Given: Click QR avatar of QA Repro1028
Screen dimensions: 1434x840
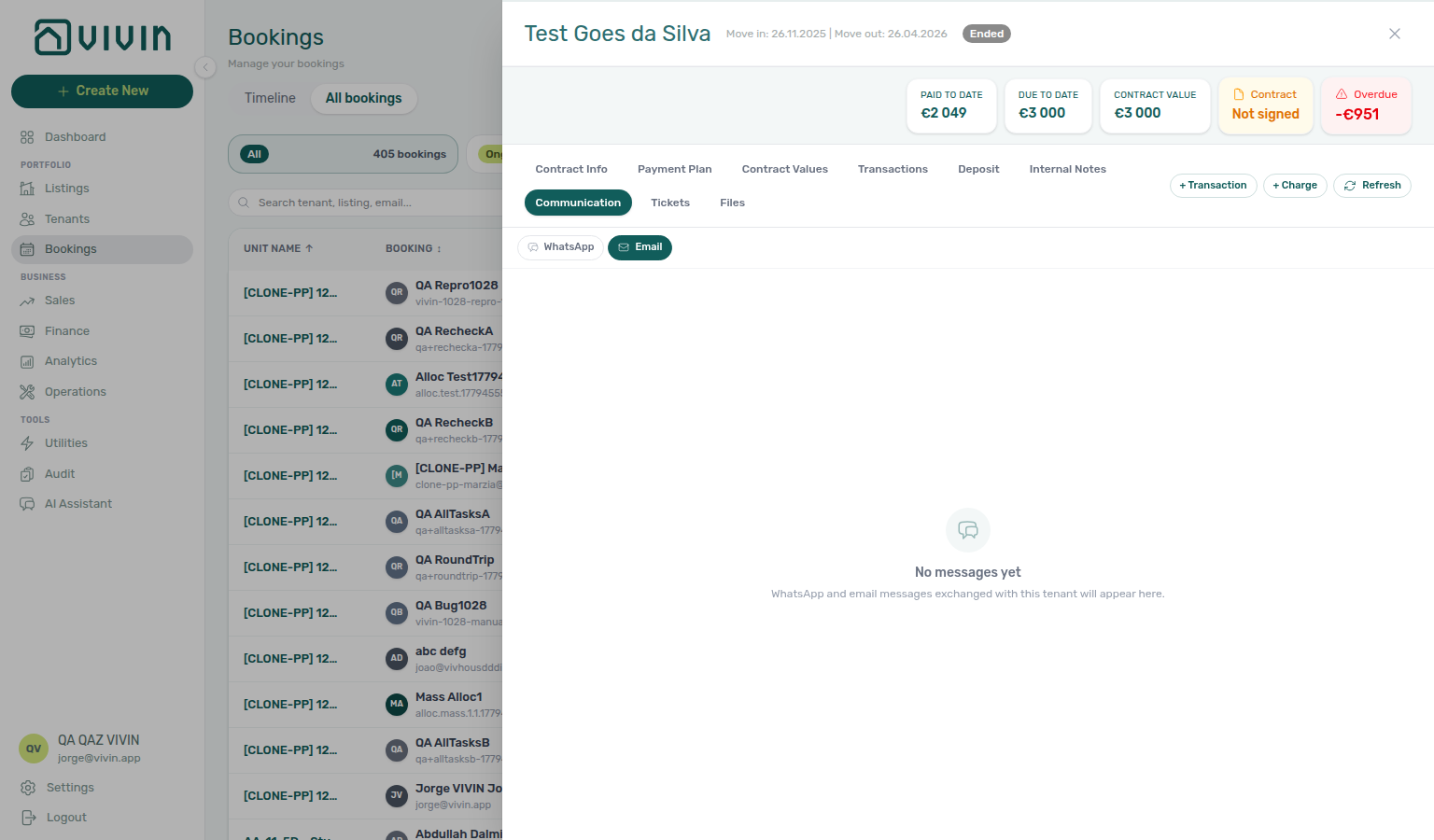Looking at the screenshot, I should (397, 292).
